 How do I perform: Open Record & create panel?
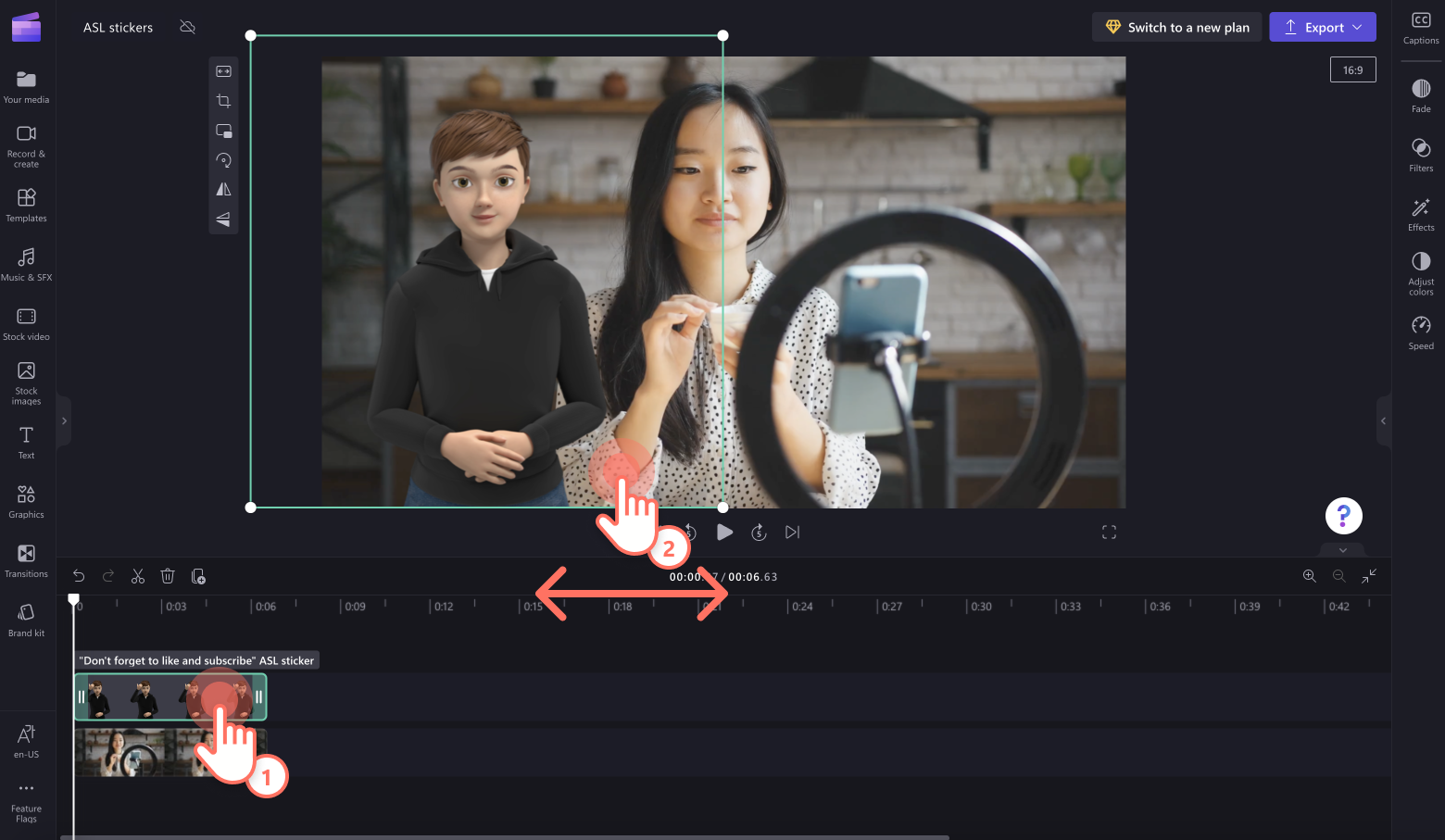click(x=26, y=146)
